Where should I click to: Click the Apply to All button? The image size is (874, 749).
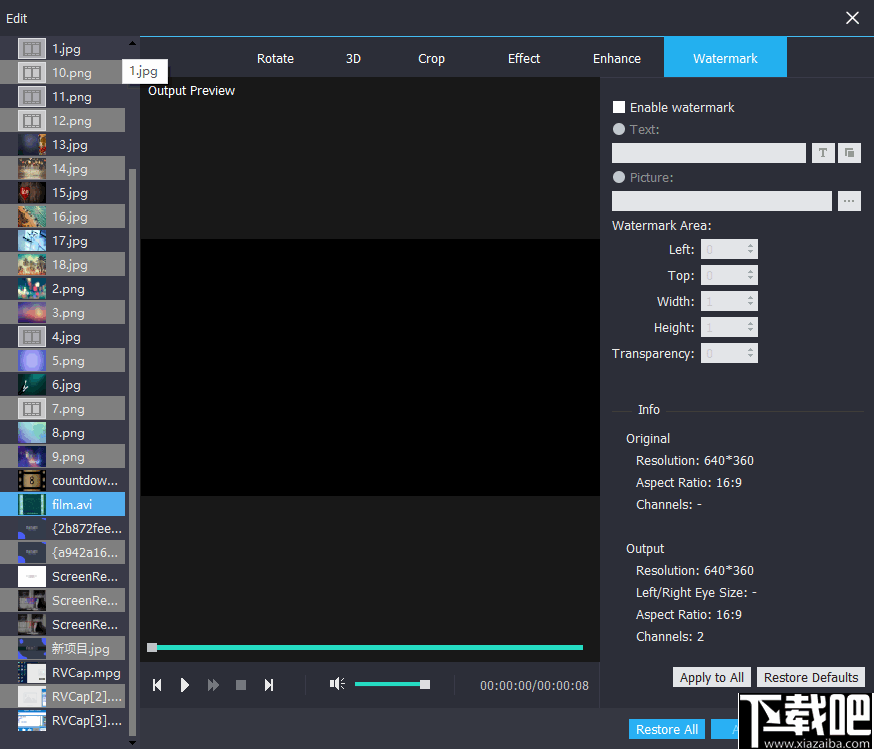coord(711,677)
